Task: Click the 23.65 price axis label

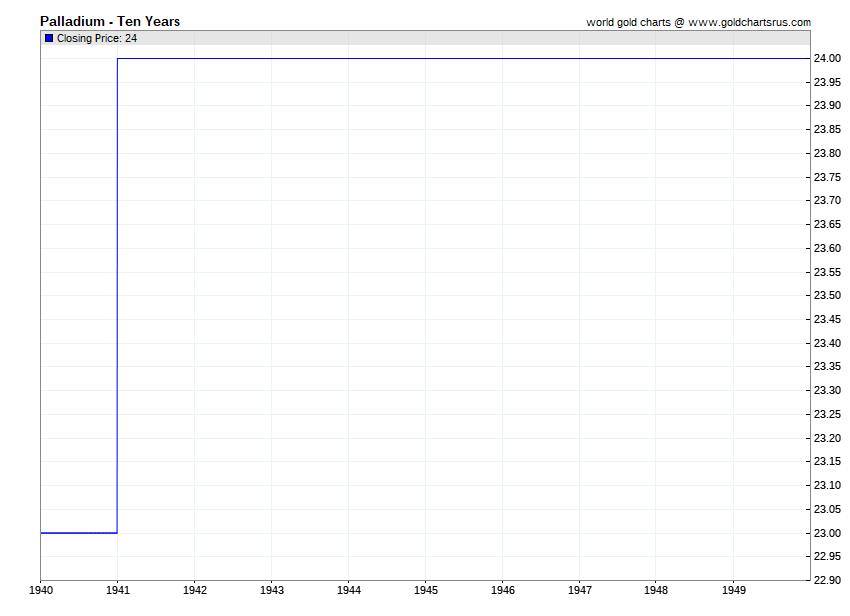Action: point(828,224)
